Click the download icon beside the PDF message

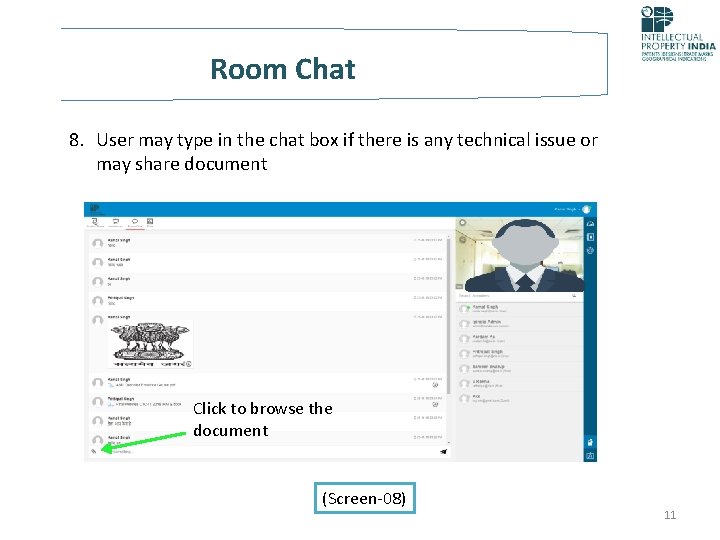tap(435, 385)
